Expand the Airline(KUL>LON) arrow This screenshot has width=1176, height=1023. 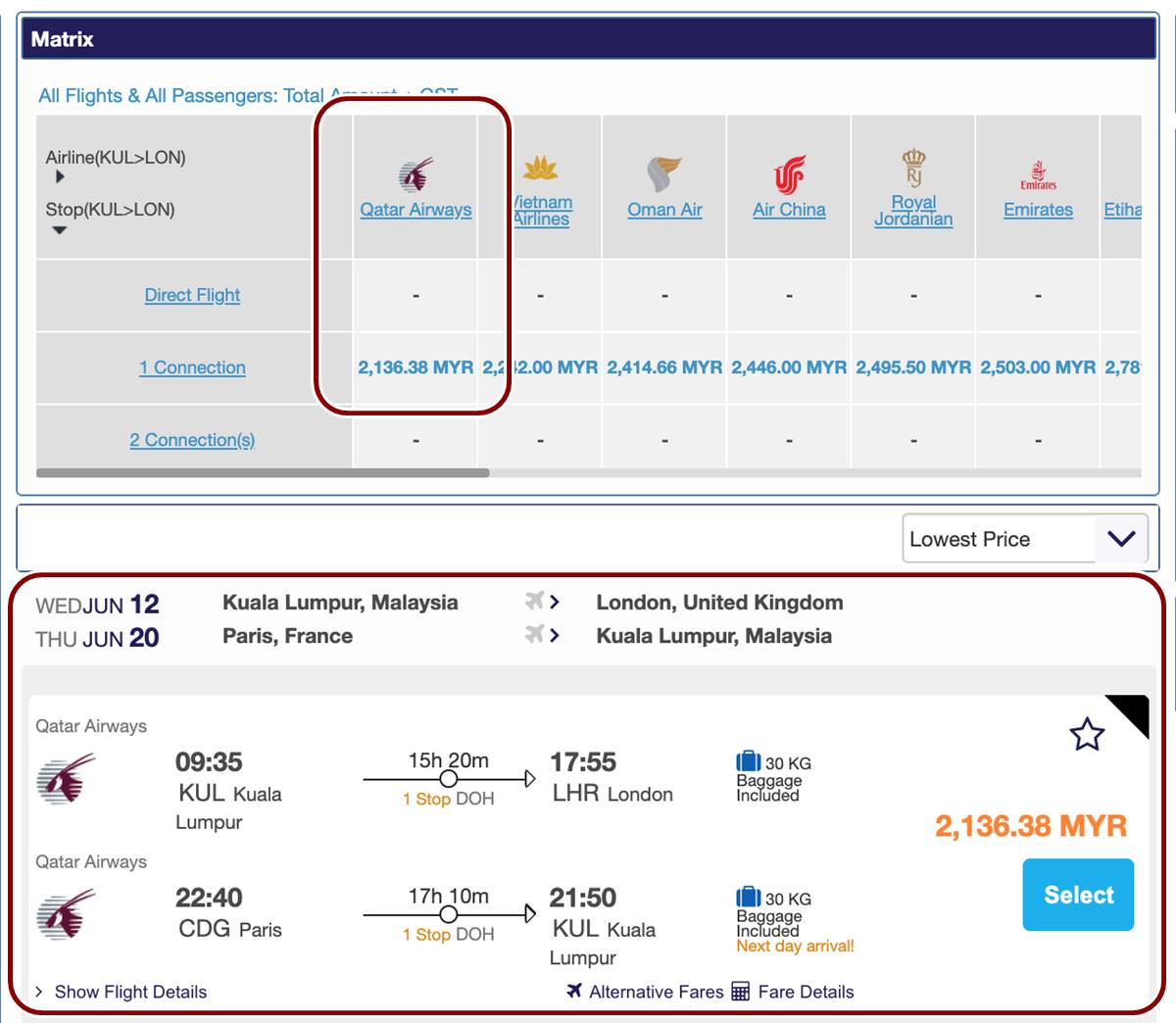(60, 177)
